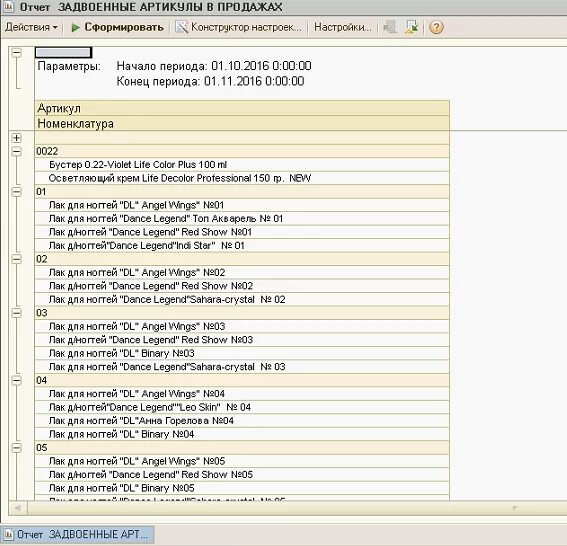Select the 04 article row
The image size is (567, 546).
242,380
